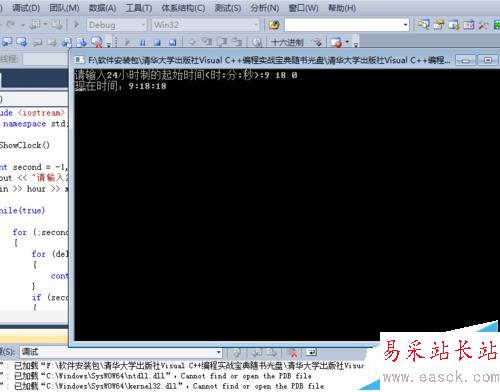Click the clear all output red X icon

click(x=293, y=352)
